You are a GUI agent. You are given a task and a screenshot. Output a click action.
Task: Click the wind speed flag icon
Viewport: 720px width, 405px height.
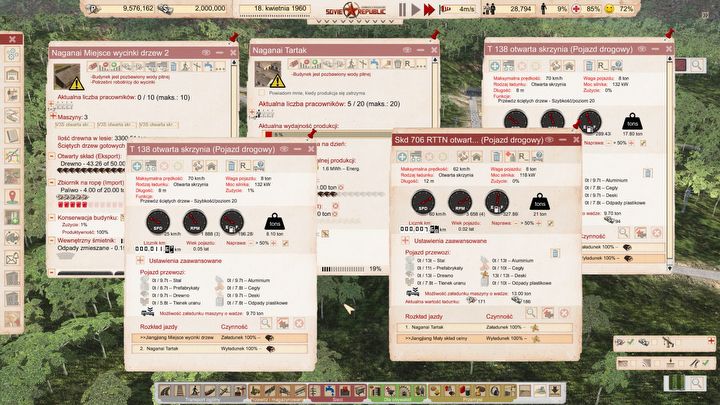pyautogui.click(x=445, y=9)
